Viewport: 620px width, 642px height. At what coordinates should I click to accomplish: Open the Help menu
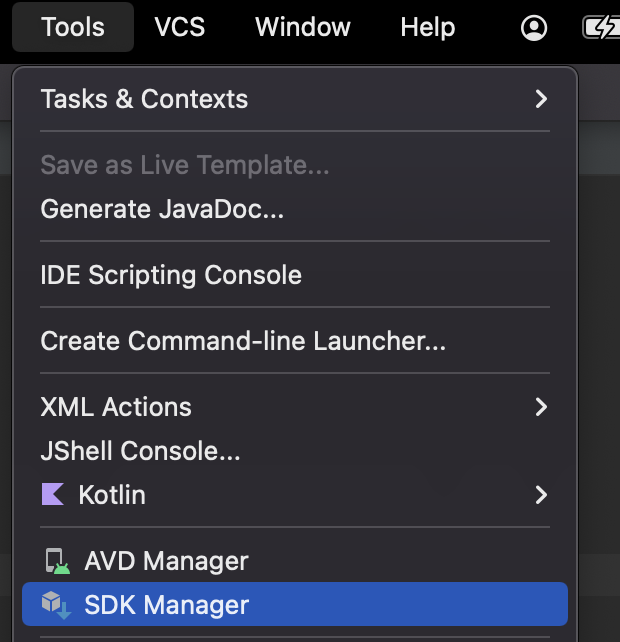[x=428, y=27]
